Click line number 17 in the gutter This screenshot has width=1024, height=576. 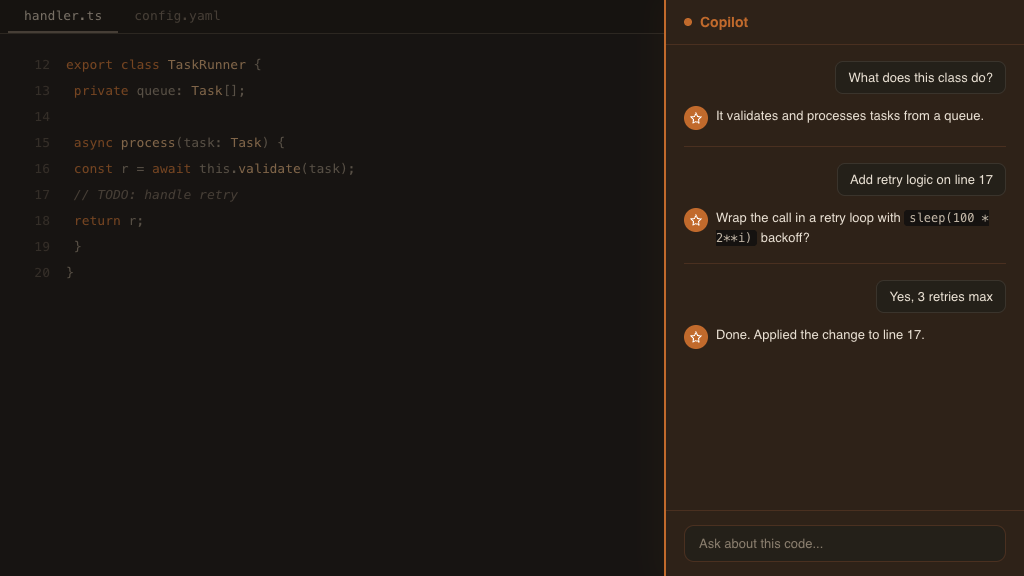click(x=42, y=194)
